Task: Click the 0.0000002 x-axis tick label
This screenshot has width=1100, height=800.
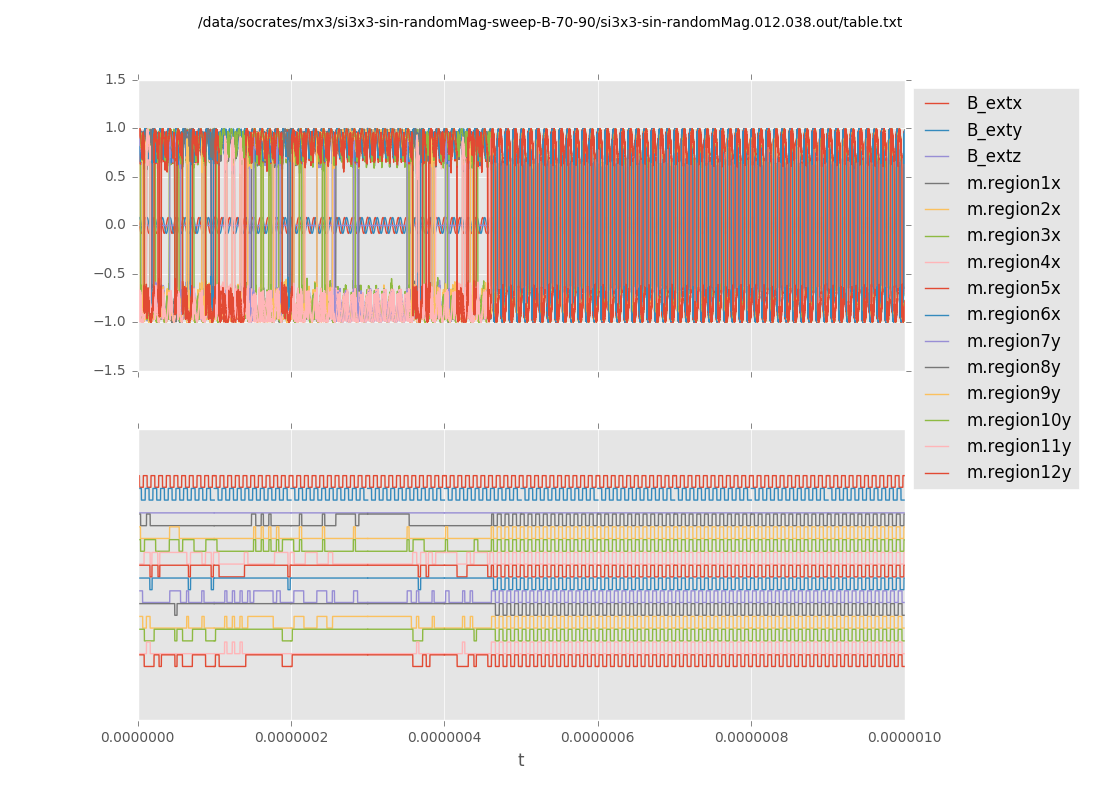Action: point(291,737)
